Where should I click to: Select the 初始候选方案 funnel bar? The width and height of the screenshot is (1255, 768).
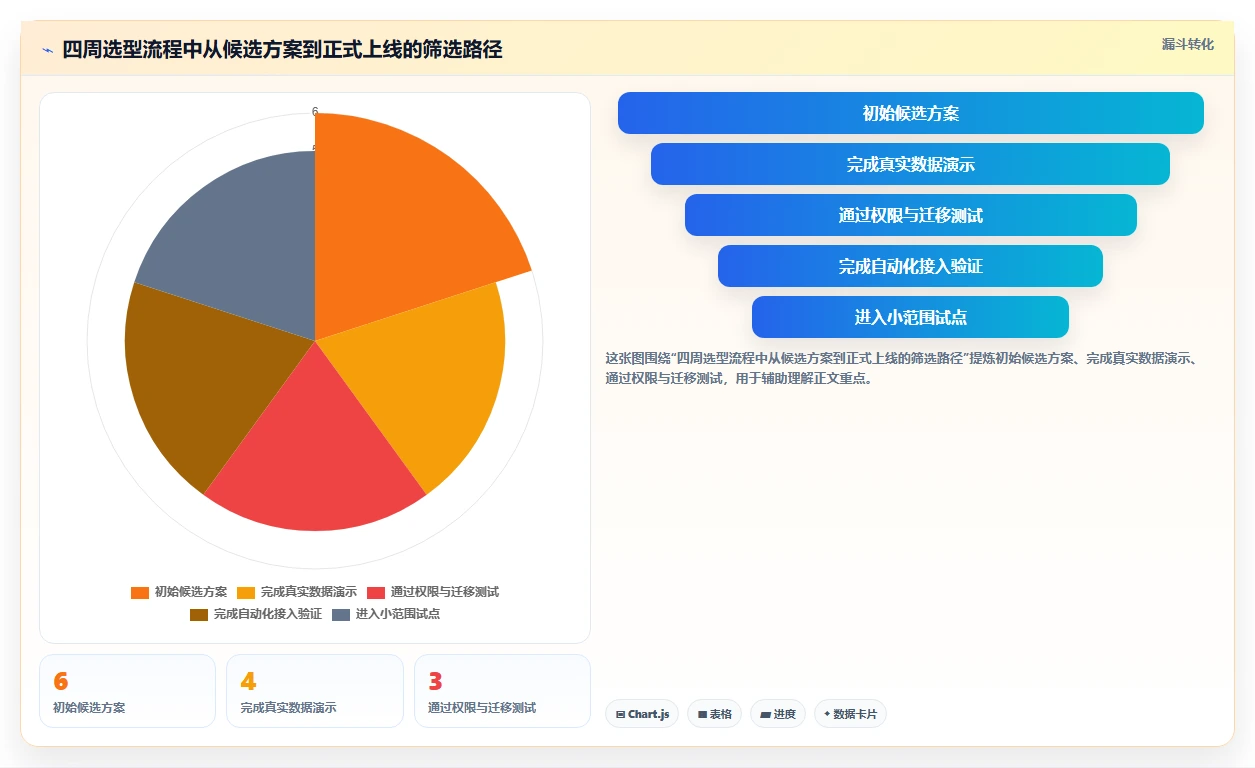(x=910, y=113)
